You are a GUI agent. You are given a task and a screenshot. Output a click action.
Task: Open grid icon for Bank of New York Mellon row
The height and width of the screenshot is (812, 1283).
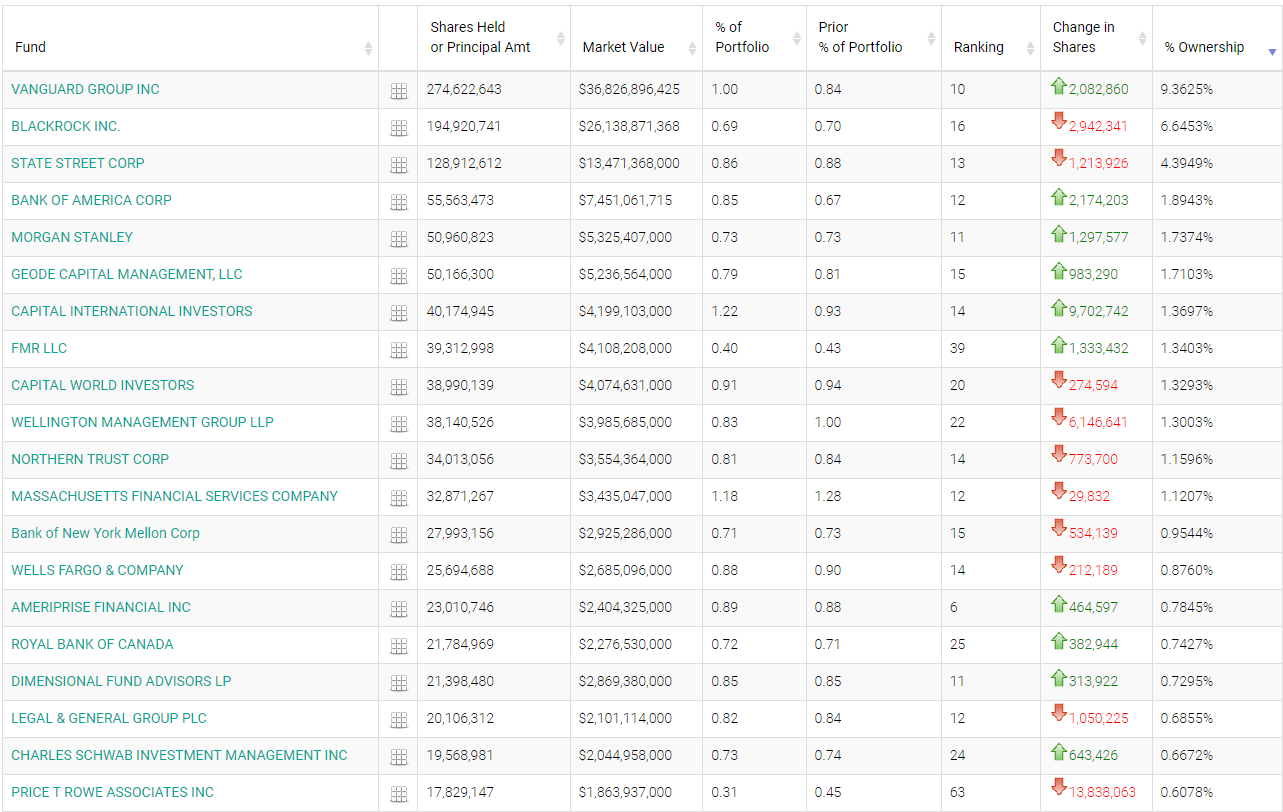pos(399,535)
